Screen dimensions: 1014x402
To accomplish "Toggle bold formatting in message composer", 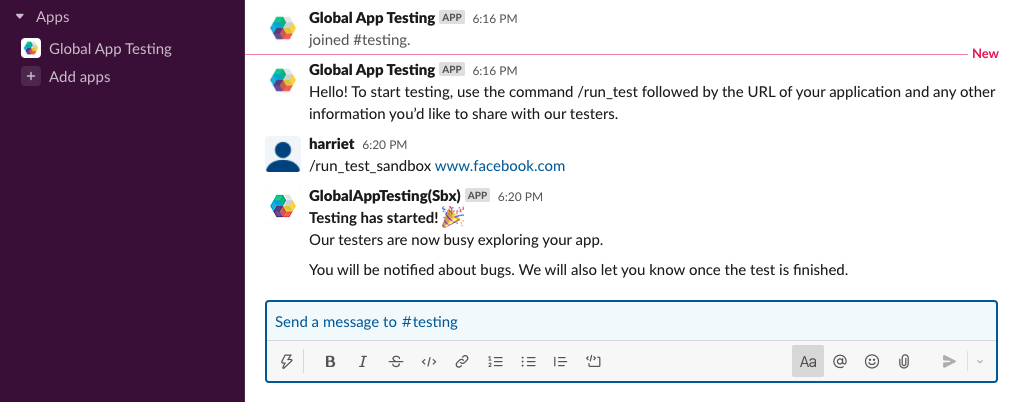I will 330,362.
